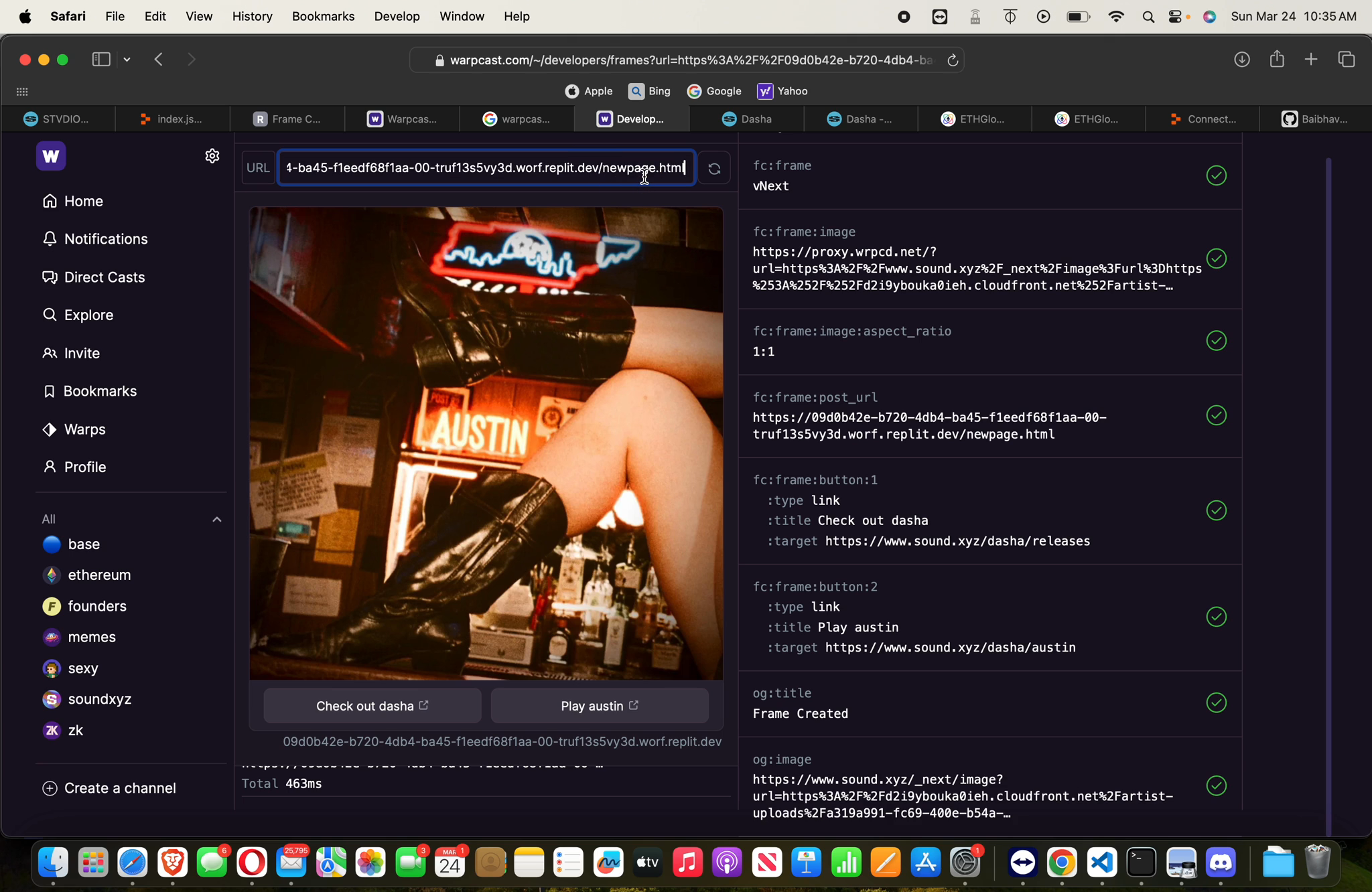Open Spotlight search in menu bar
Image resolution: width=1372 pixels, height=892 pixels.
tap(1148, 17)
